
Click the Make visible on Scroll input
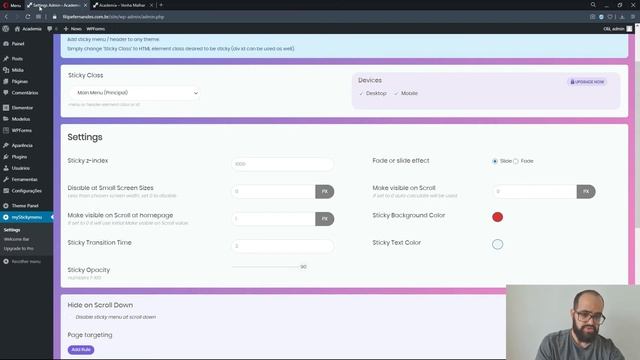pyautogui.click(x=535, y=191)
